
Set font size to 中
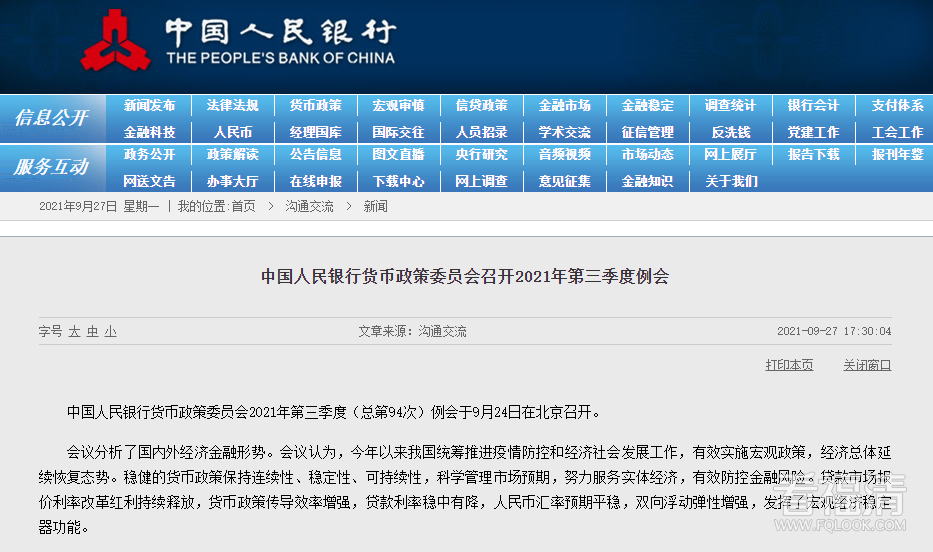pos(92,331)
